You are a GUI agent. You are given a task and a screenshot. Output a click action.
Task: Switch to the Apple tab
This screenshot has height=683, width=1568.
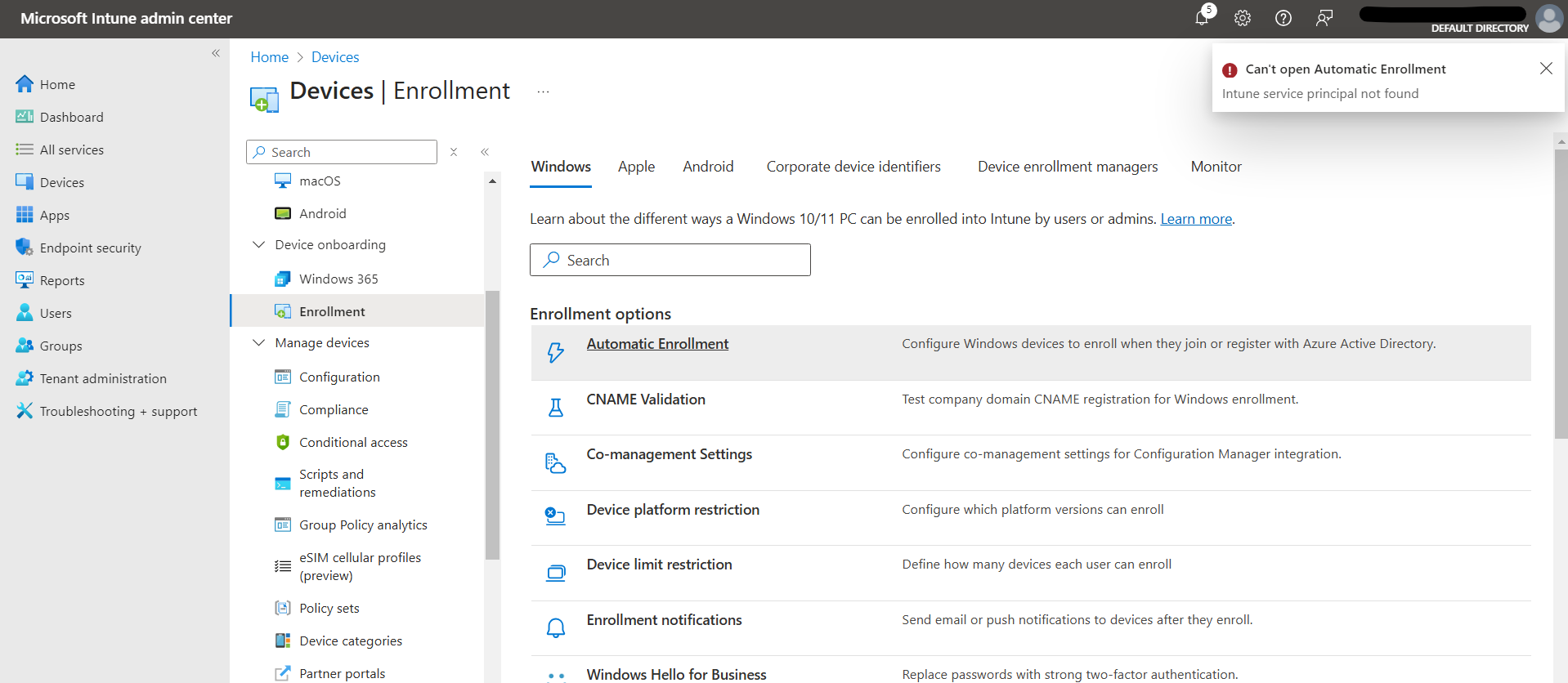[636, 167]
